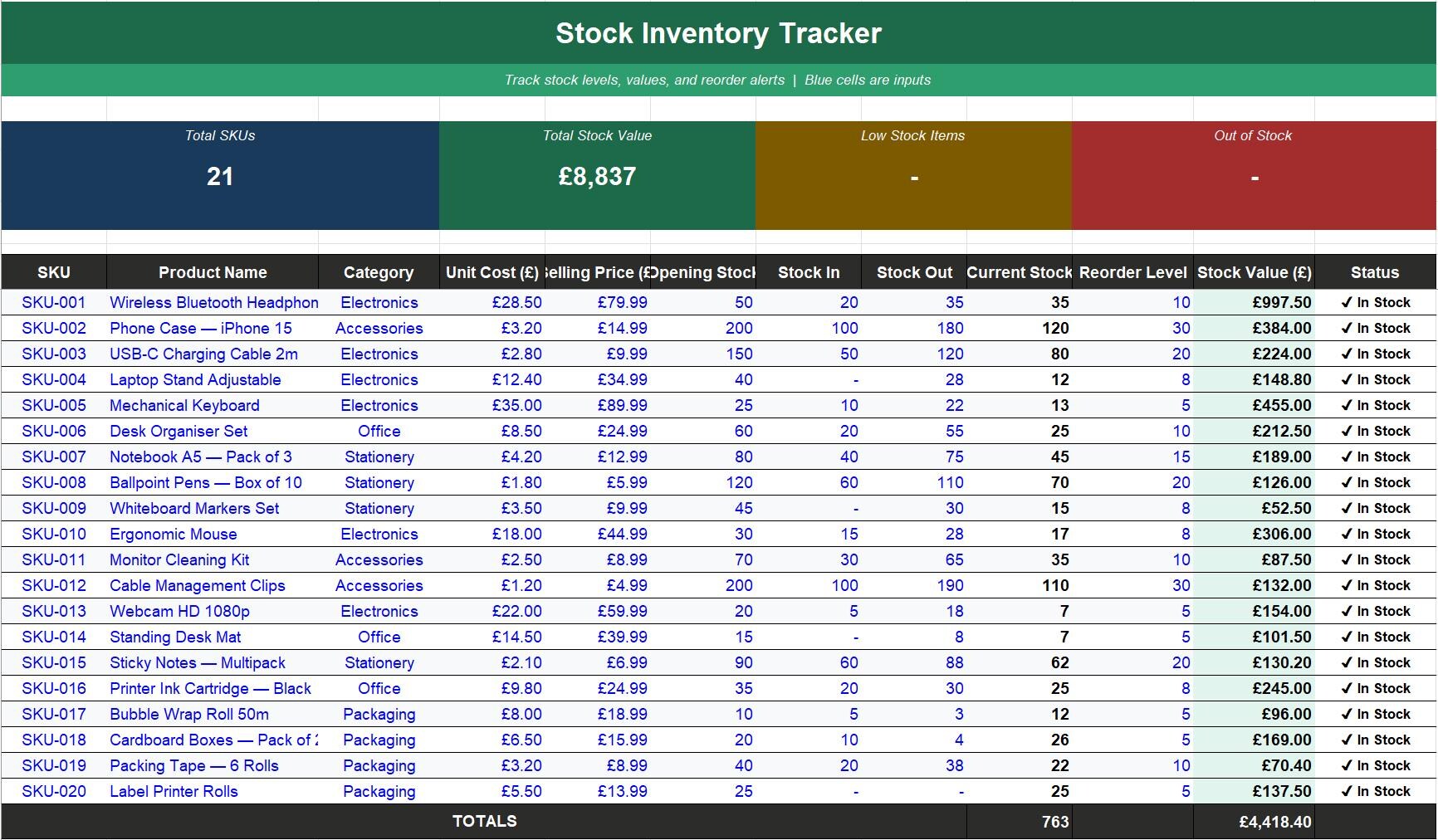Click the "Label Printer Rolls" cell
The image size is (1438, 840).
pos(213,792)
